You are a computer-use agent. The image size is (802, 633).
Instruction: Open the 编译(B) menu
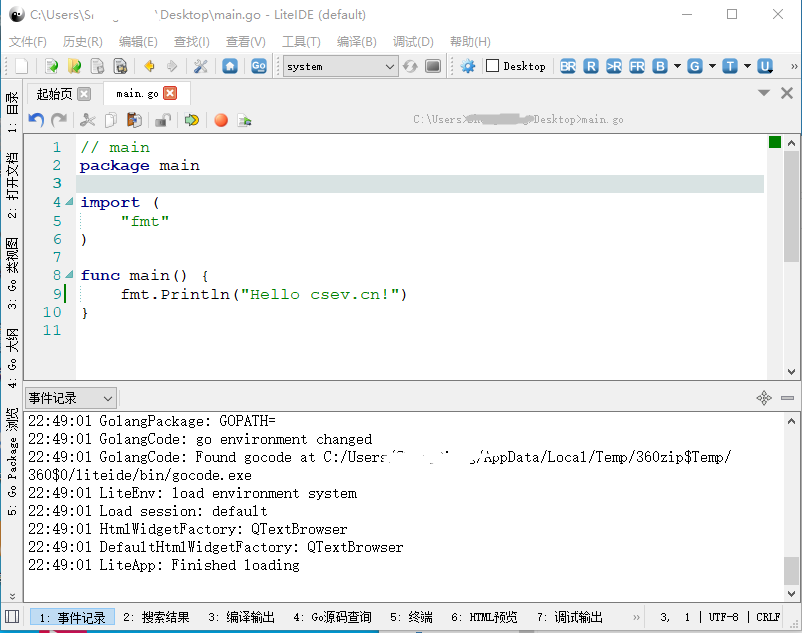[x=356, y=42]
